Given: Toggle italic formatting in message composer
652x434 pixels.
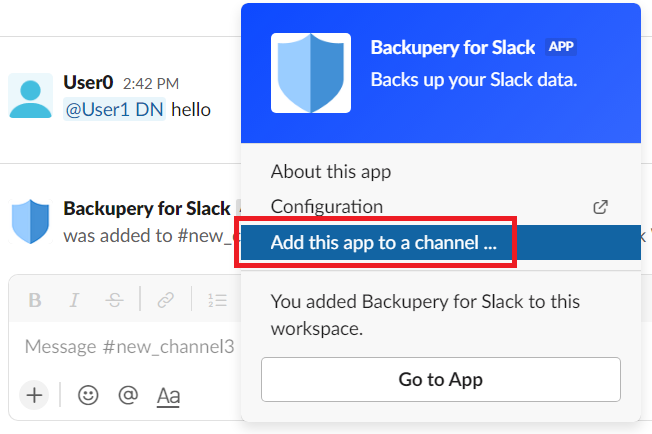Looking at the screenshot, I should pos(74,300).
